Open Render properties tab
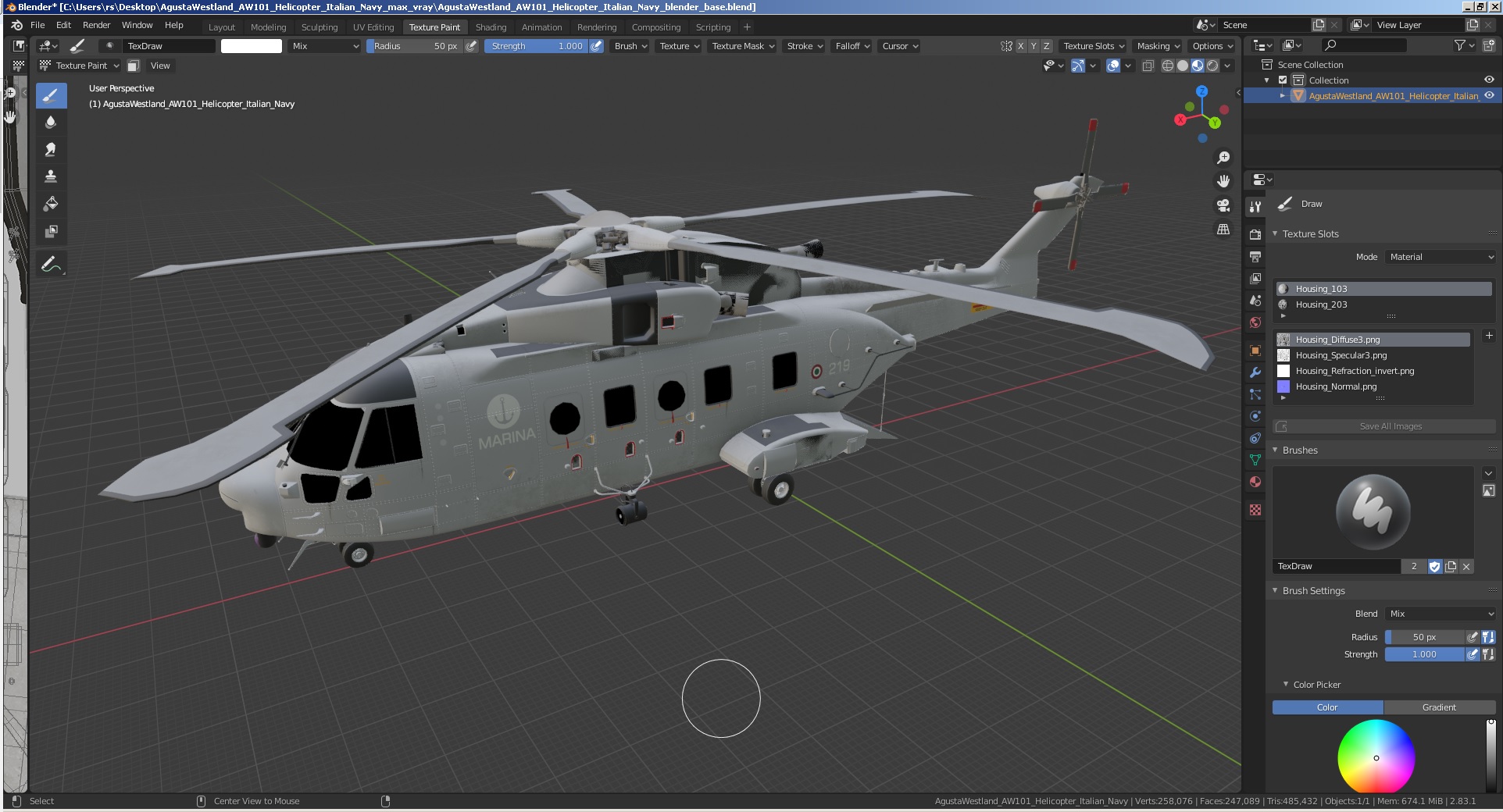This screenshot has height=812, width=1503. (1255, 234)
